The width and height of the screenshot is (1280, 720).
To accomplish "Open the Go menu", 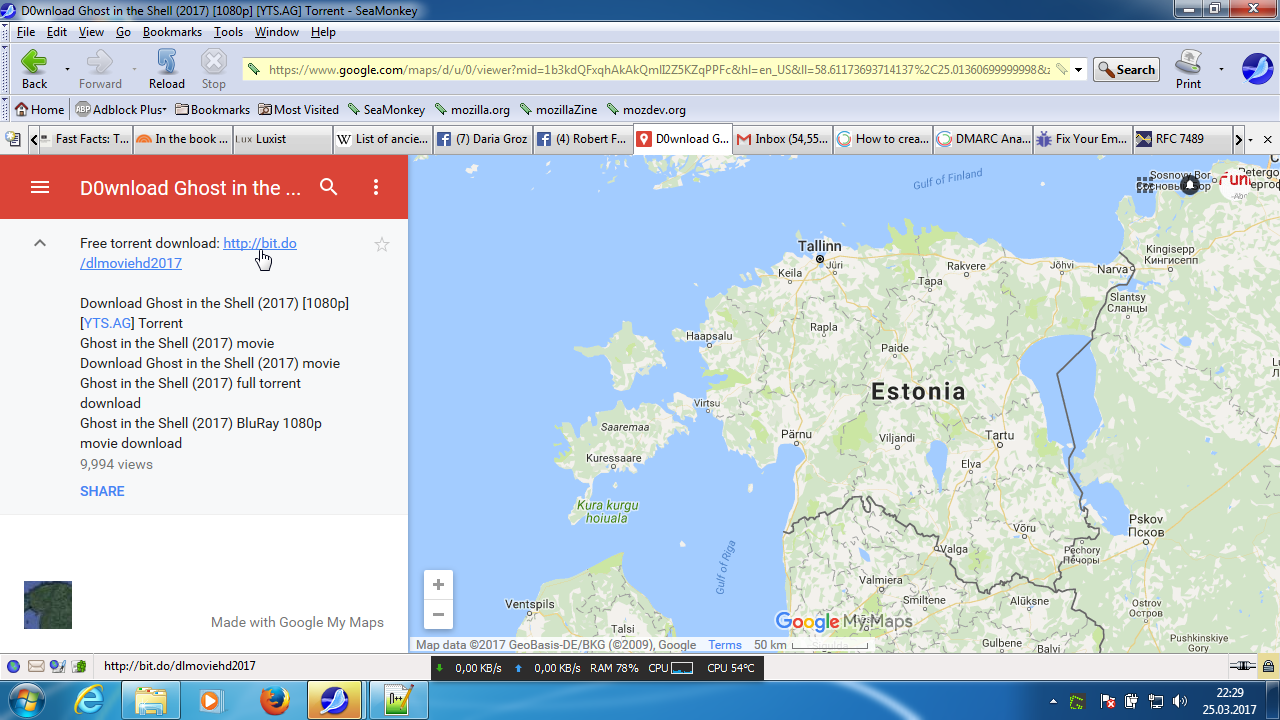I will 123,32.
